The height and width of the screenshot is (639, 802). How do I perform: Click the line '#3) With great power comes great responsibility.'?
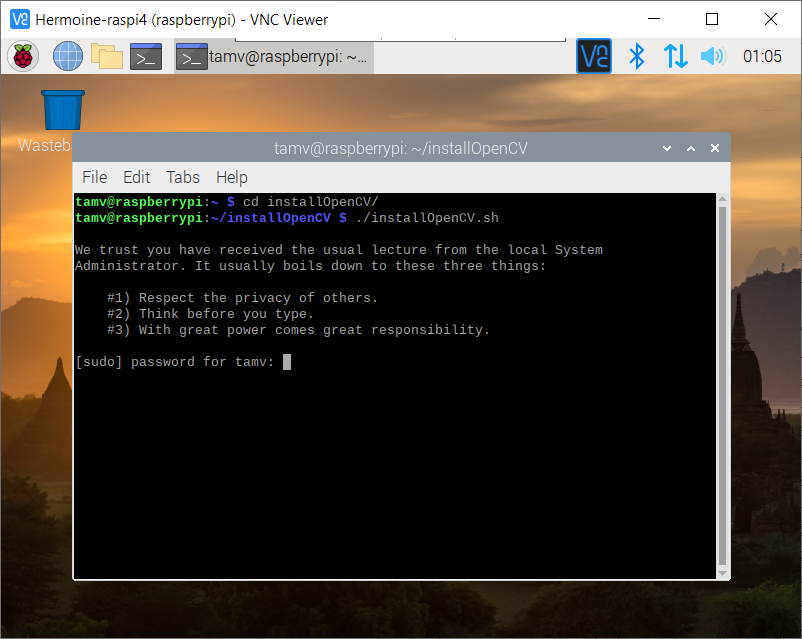[298, 330]
